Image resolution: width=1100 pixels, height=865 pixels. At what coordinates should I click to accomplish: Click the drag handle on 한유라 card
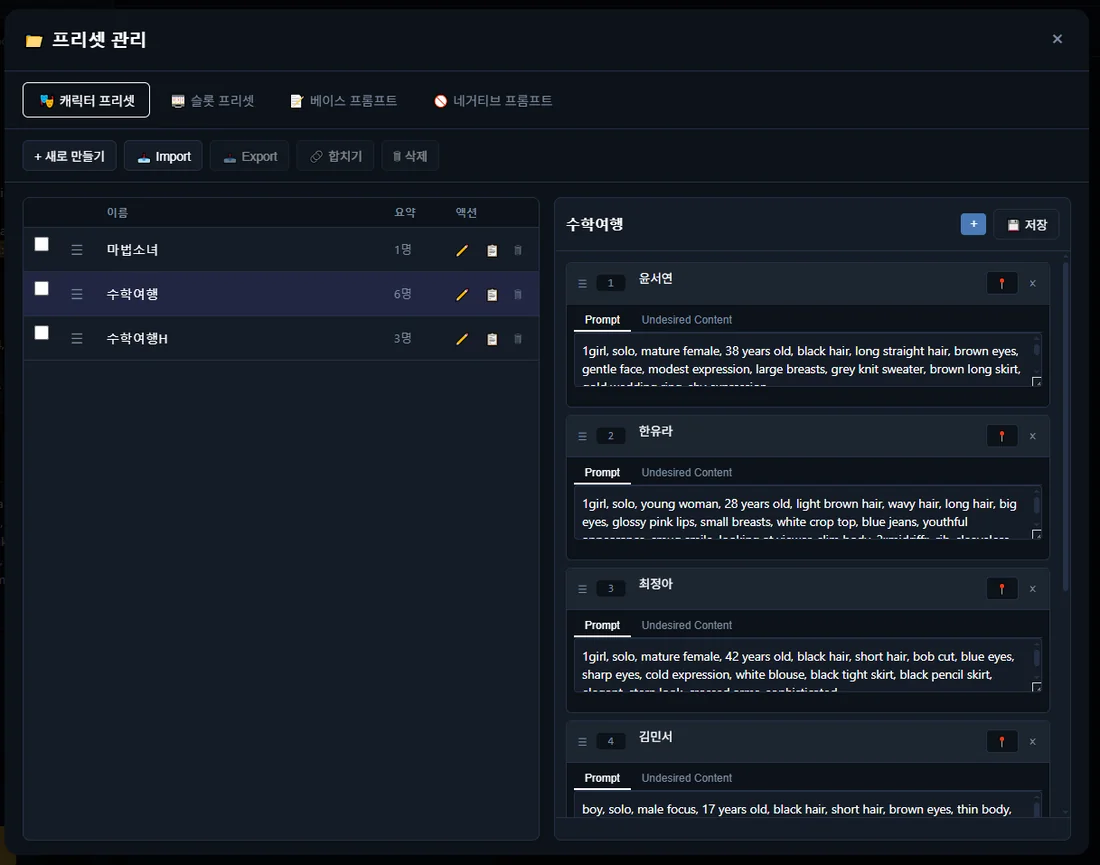pos(582,436)
